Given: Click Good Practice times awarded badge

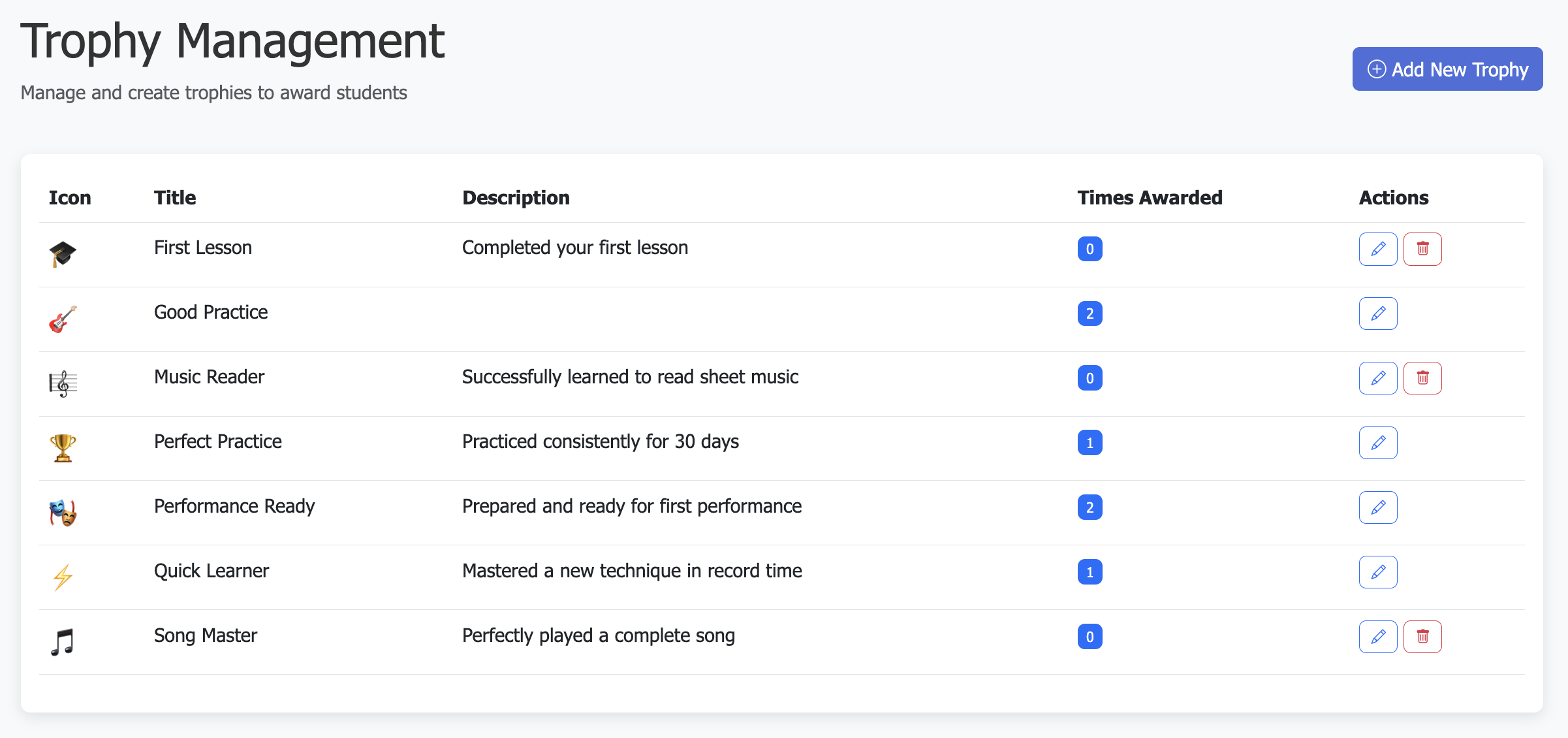Looking at the screenshot, I should pos(1089,313).
